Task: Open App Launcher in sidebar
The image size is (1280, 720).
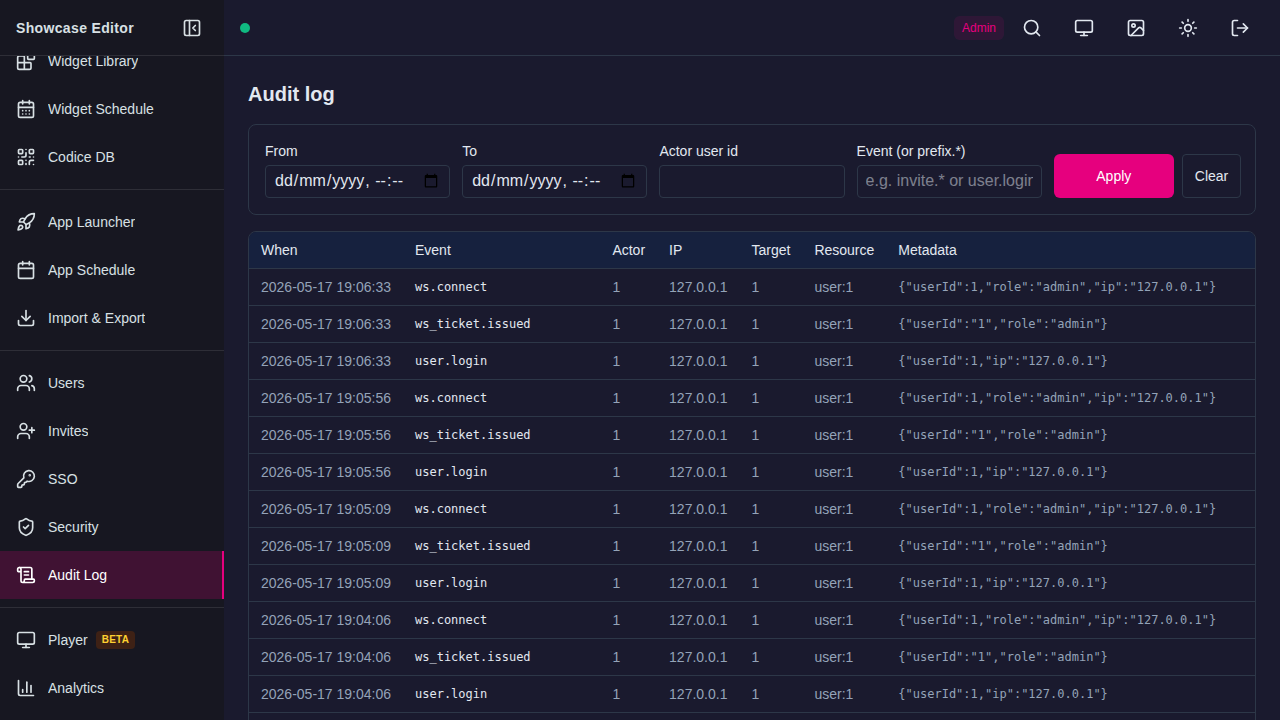Action: click(112, 222)
